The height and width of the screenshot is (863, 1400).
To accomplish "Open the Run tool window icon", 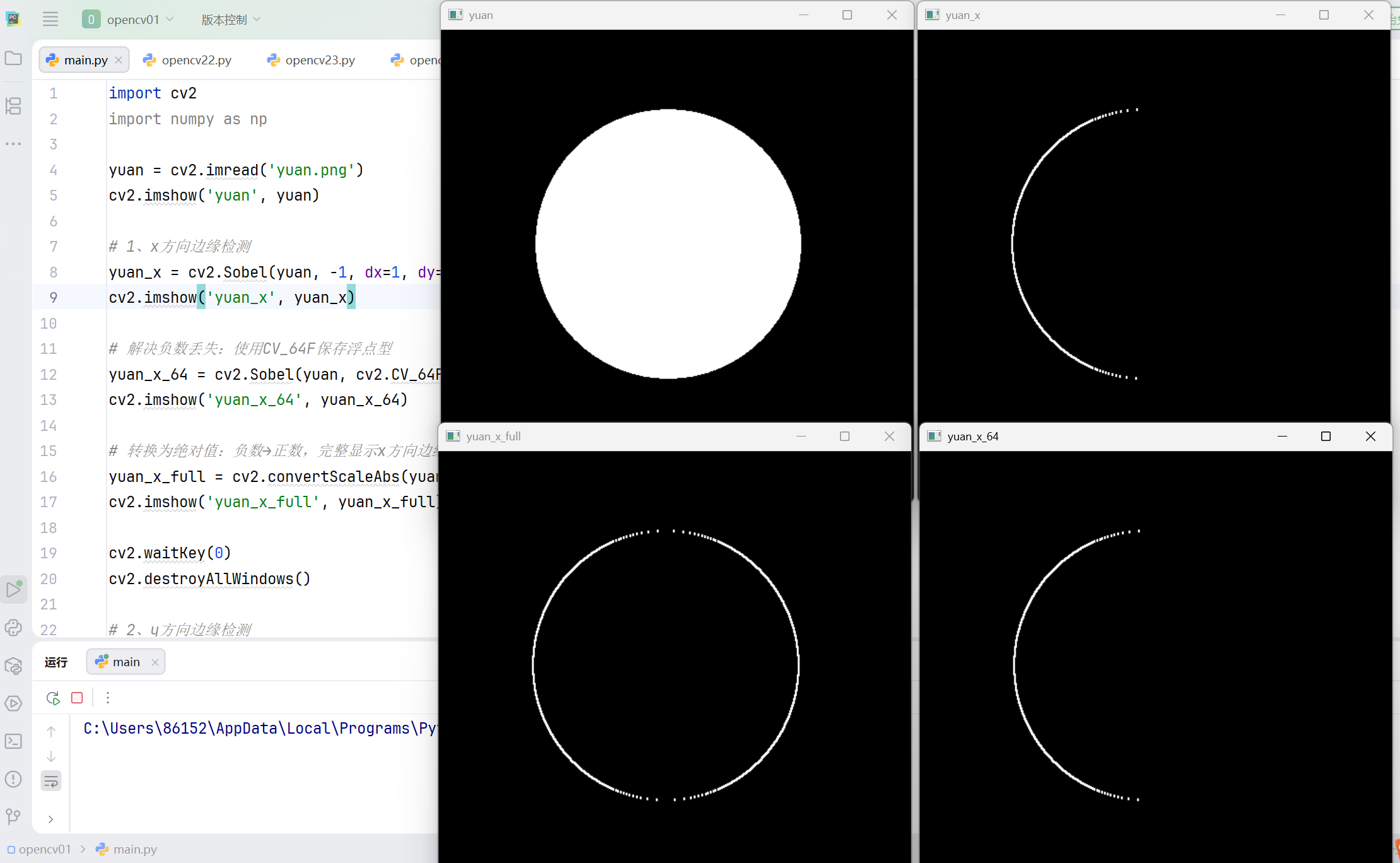I will pyautogui.click(x=13, y=590).
